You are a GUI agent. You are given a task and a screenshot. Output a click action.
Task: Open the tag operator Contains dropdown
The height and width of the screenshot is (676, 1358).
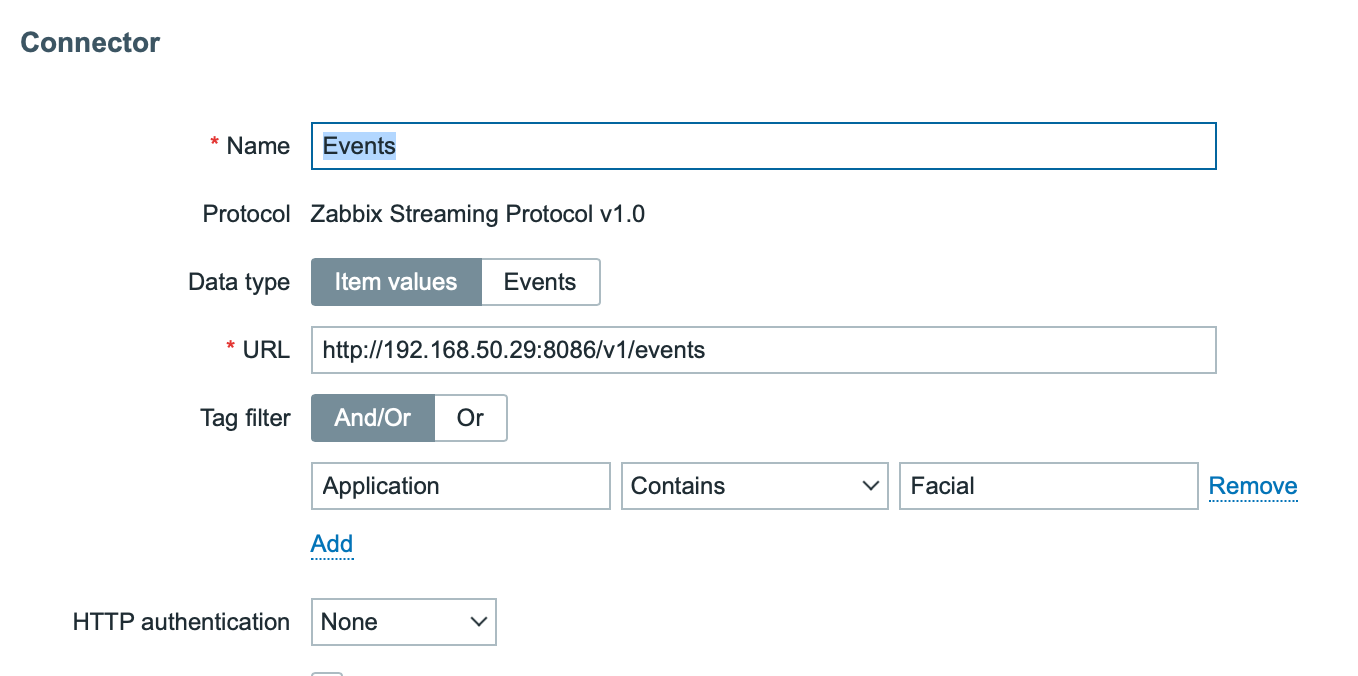[x=754, y=485]
